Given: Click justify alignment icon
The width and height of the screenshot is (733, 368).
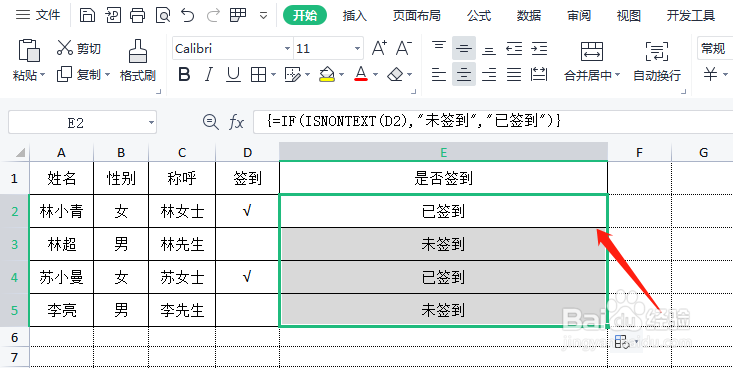Looking at the screenshot, I should pyautogui.click(x=514, y=74).
